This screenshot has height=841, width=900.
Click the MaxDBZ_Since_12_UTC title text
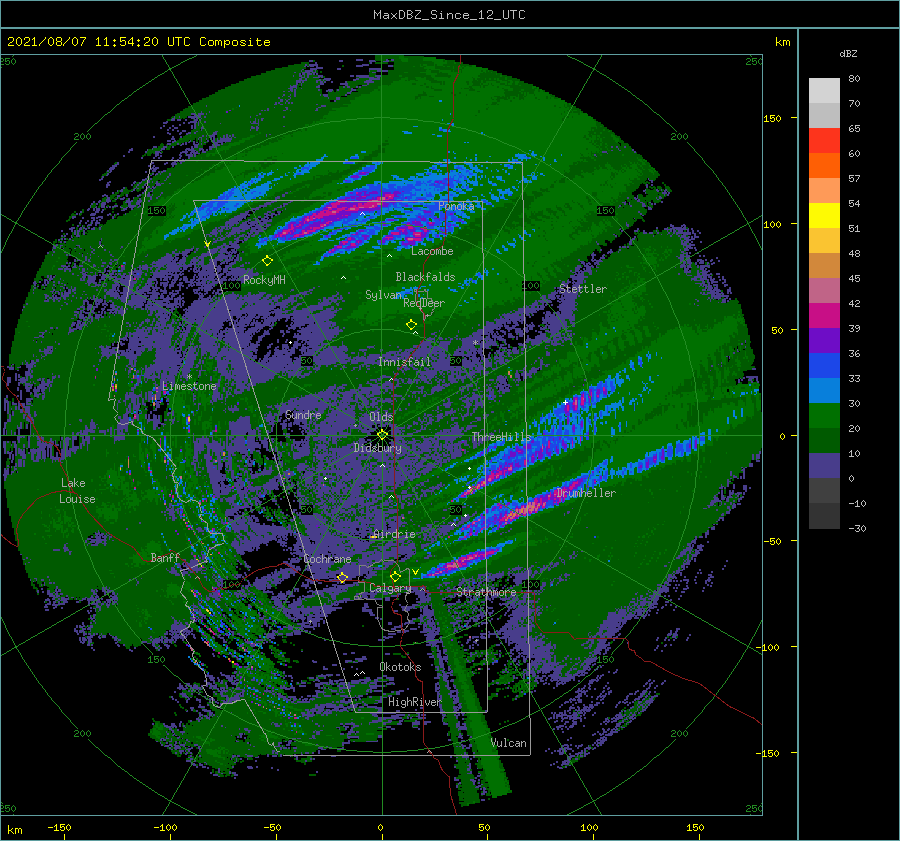pyautogui.click(x=449, y=15)
